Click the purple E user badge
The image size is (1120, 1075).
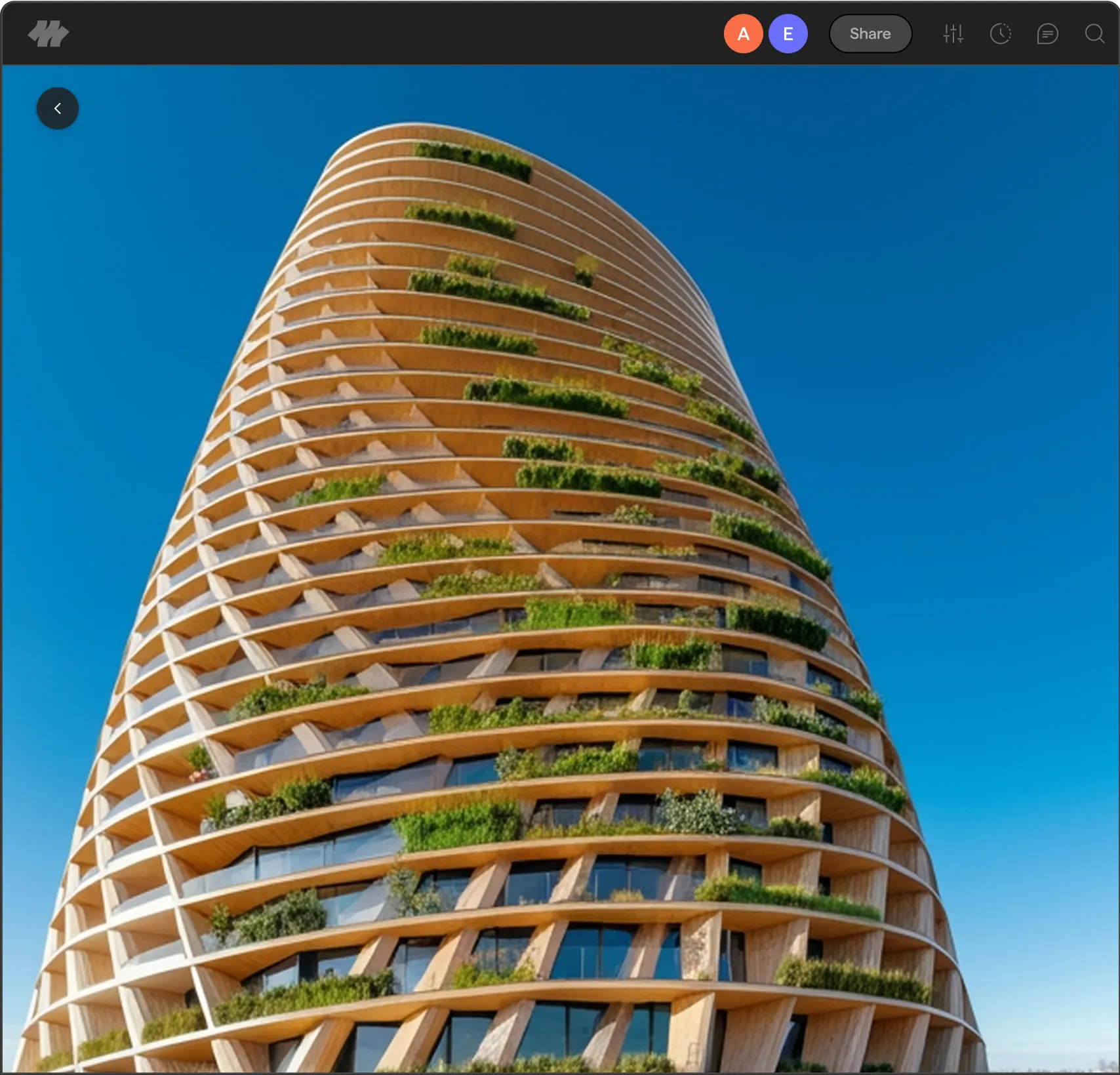(788, 33)
